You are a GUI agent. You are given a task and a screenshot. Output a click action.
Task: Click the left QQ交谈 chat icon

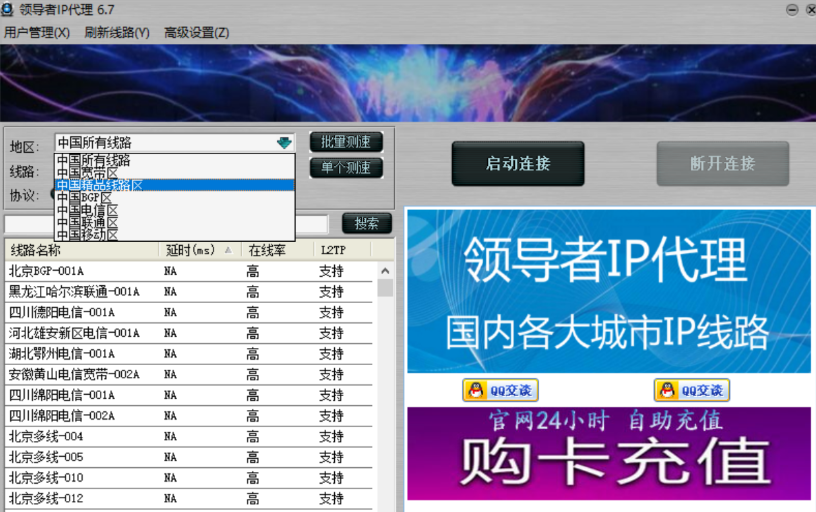[500, 390]
